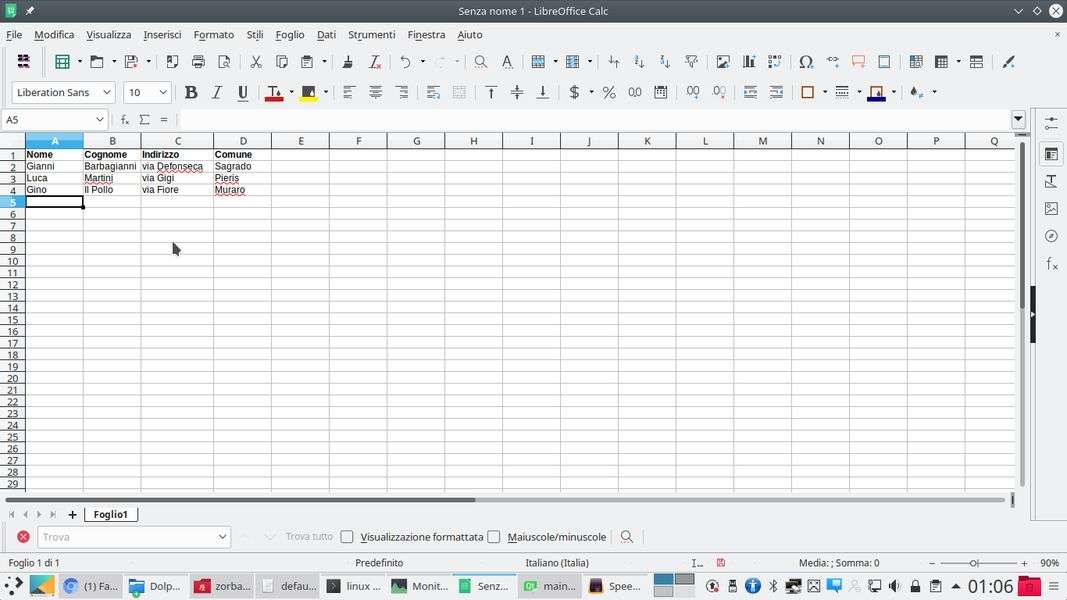
Task: Align text right icon
Action: [x=401, y=93]
